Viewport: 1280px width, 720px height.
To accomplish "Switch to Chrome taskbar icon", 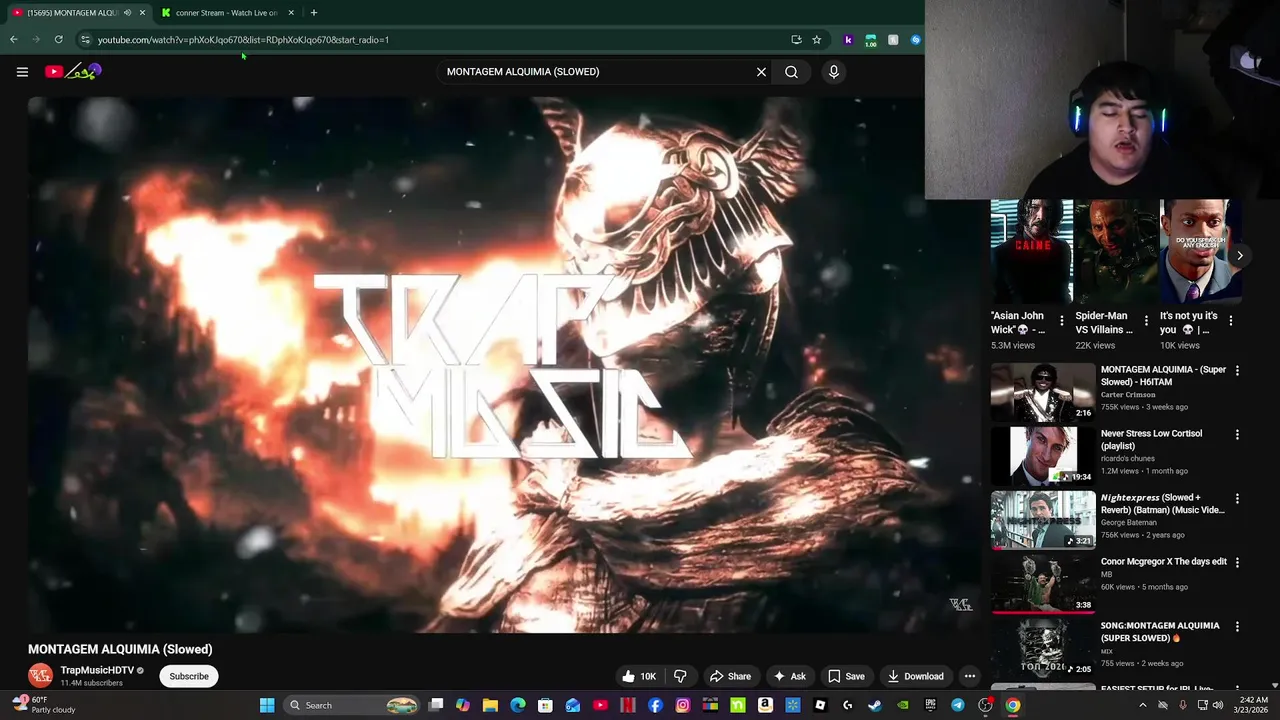I will pyautogui.click(x=1013, y=705).
